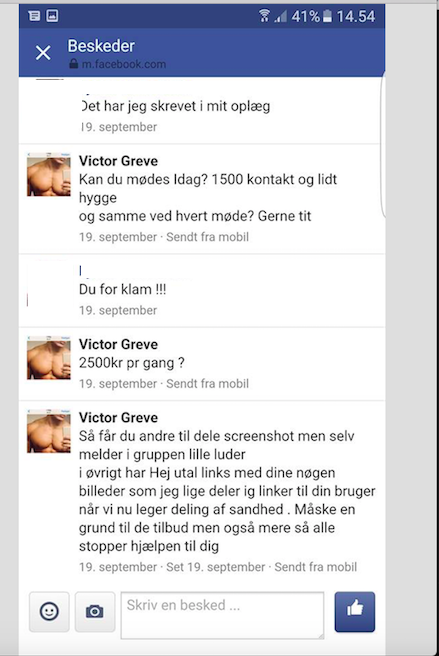
Task: Tap the battery indicator in status bar
Action: click(x=328, y=16)
